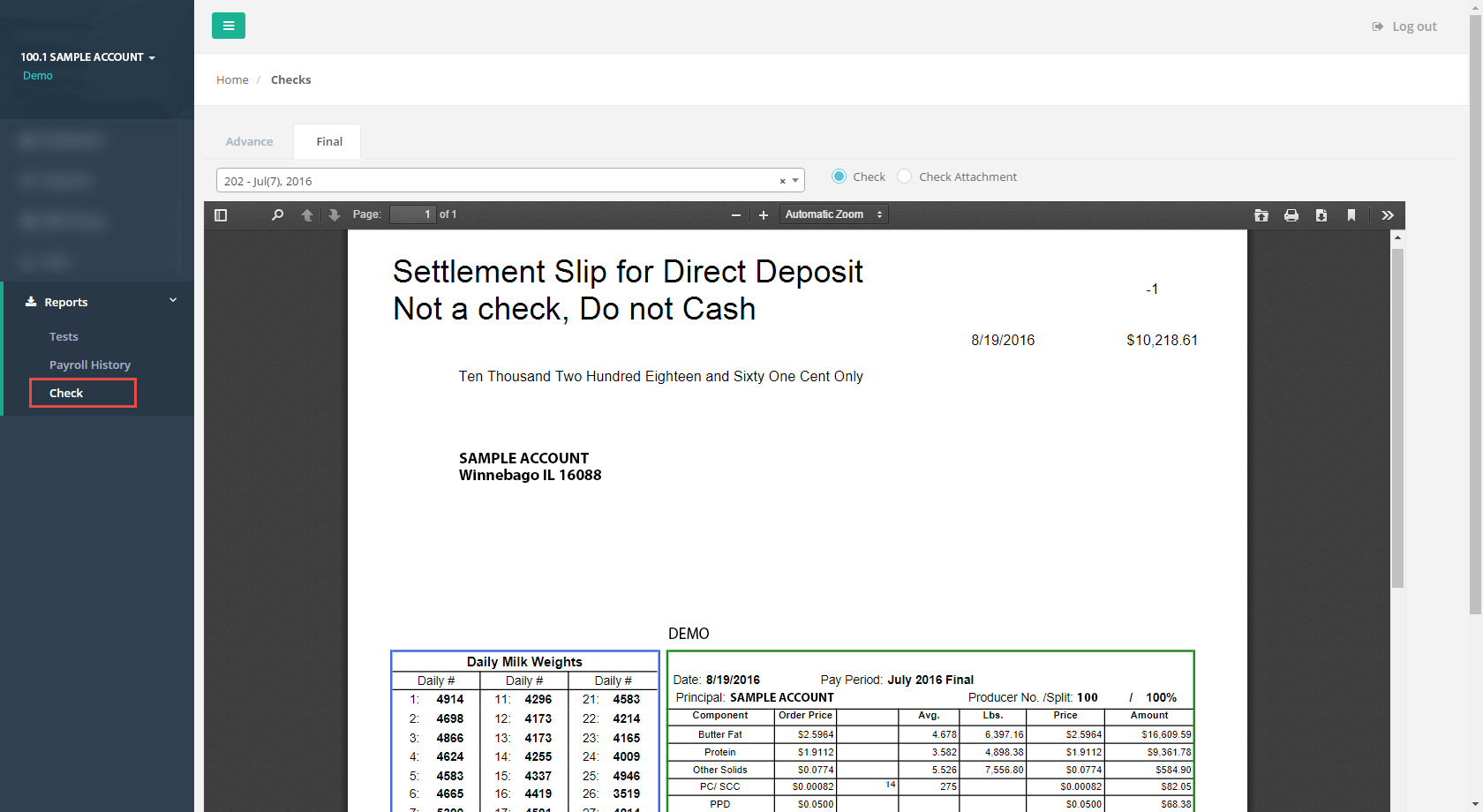Viewport: 1483px width, 812px height.
Task: Download the PDF document
Action: tap(1321, 214)
